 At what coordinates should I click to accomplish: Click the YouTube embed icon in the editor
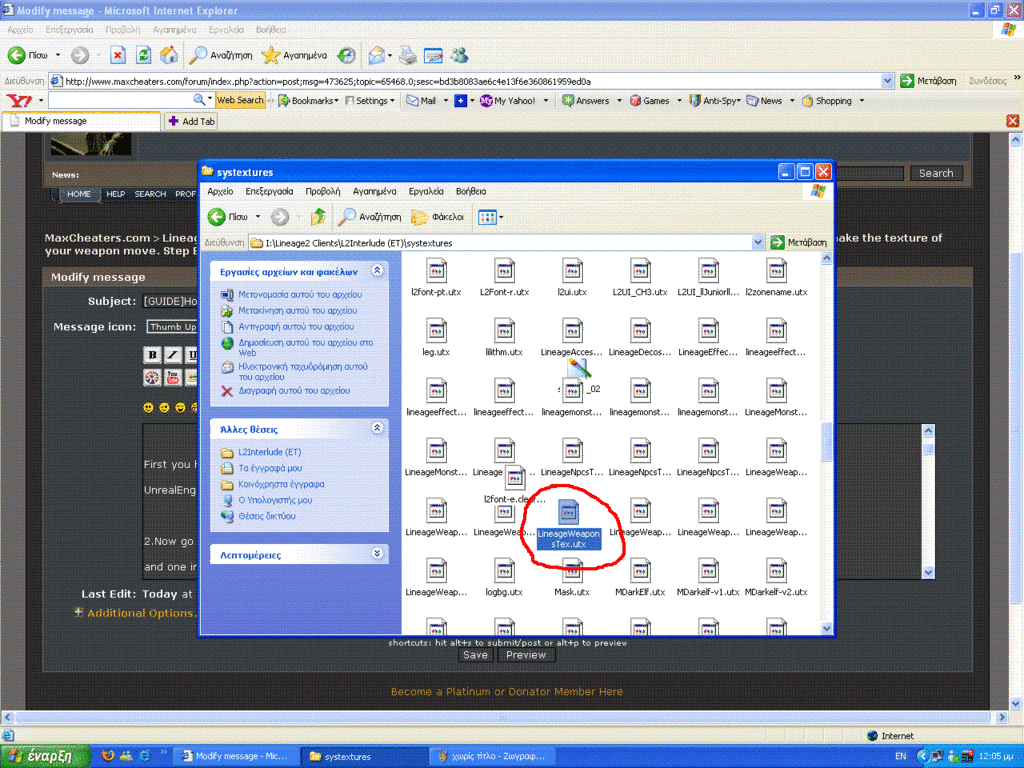(x=173, y=377)
